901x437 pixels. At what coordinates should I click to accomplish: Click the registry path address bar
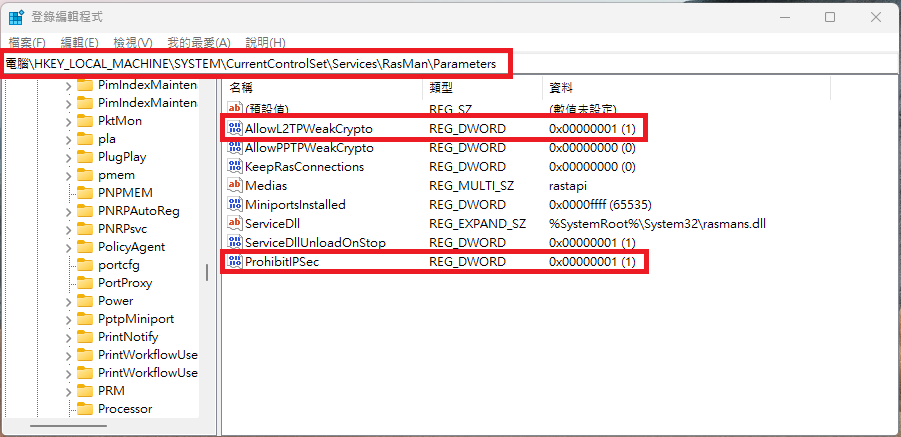(x=449, y=64)
